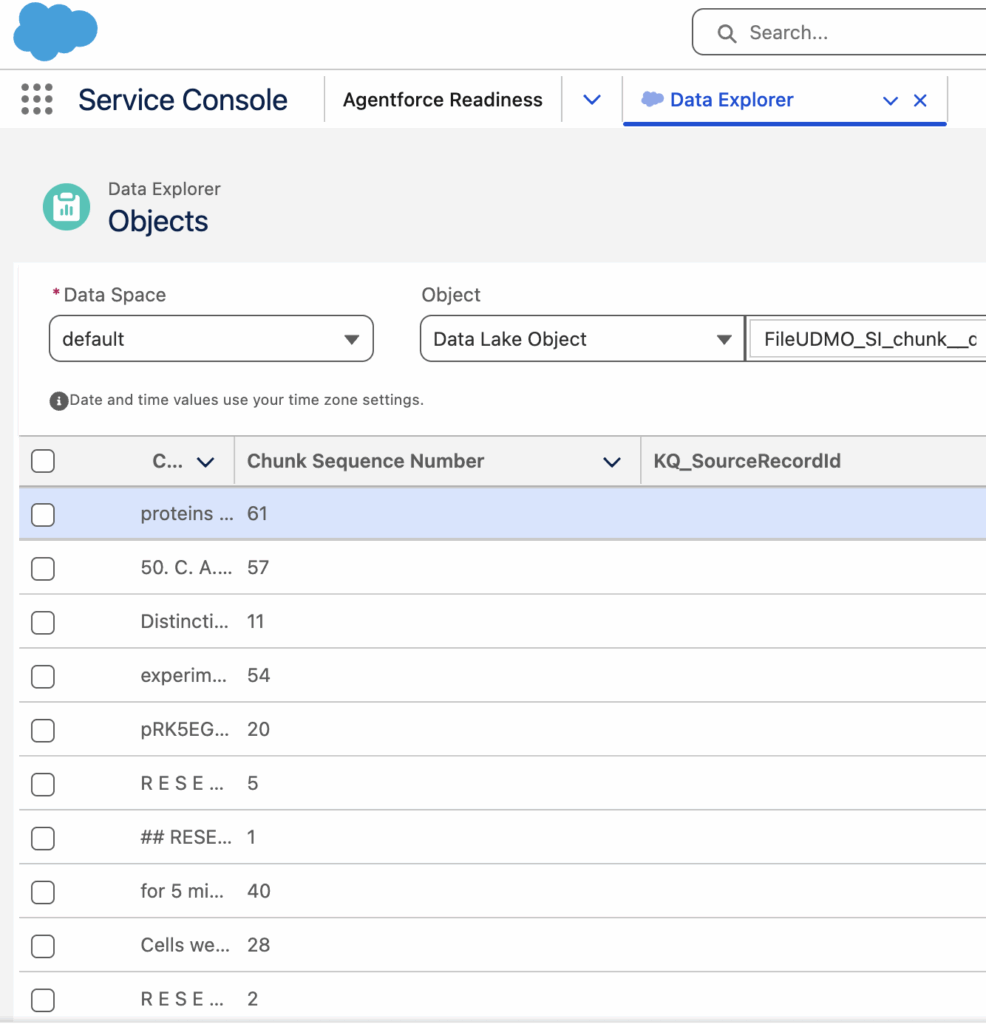Viewport: 986px width, 1024px height.
Task: Open the Data Explorer tab actions chevron
Action: (890, 101)
